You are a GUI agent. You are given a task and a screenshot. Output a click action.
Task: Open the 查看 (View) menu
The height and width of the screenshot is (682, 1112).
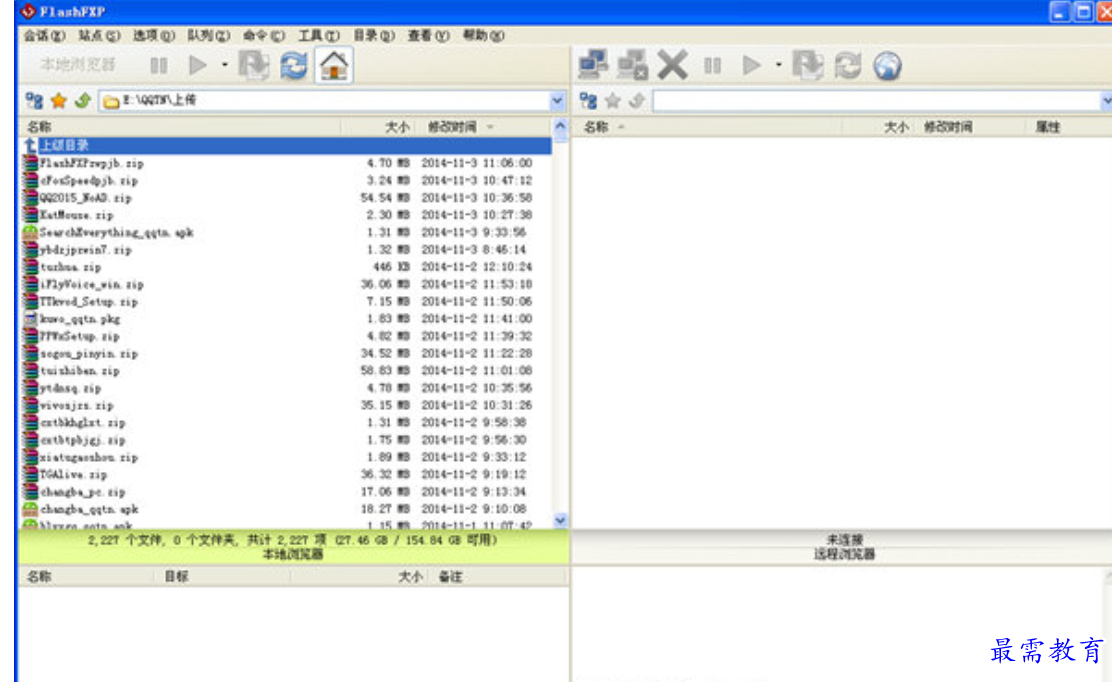coord(428,35)
